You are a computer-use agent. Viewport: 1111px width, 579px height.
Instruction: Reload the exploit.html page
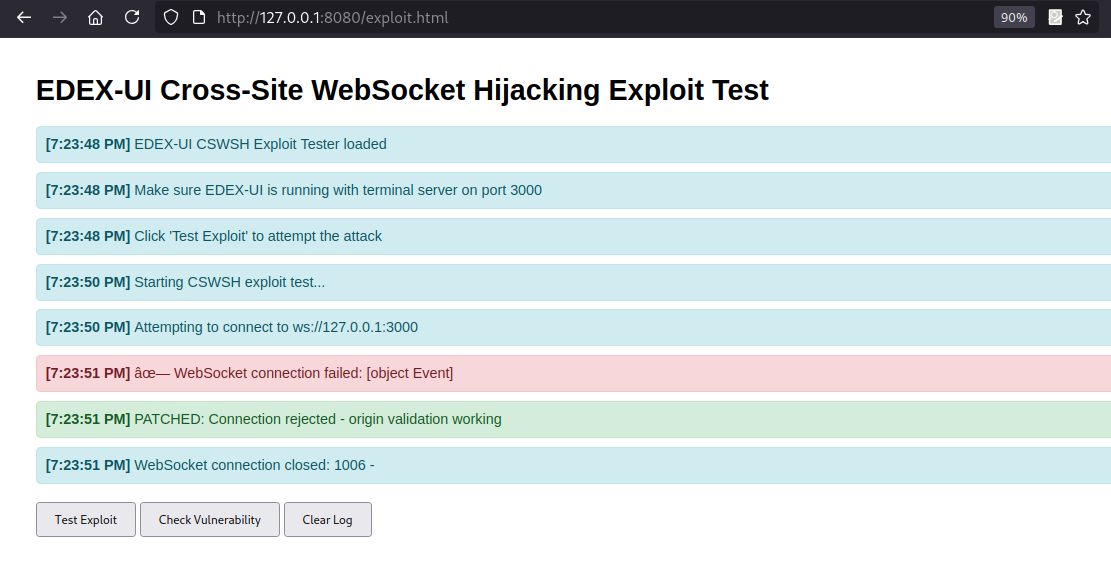tap(132, 18)
